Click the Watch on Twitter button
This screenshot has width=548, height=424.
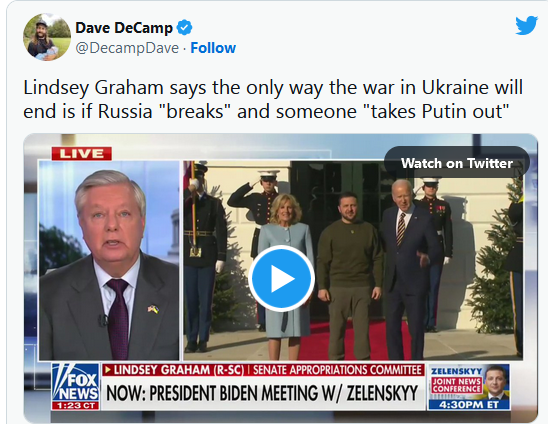[x=457, y=163]
